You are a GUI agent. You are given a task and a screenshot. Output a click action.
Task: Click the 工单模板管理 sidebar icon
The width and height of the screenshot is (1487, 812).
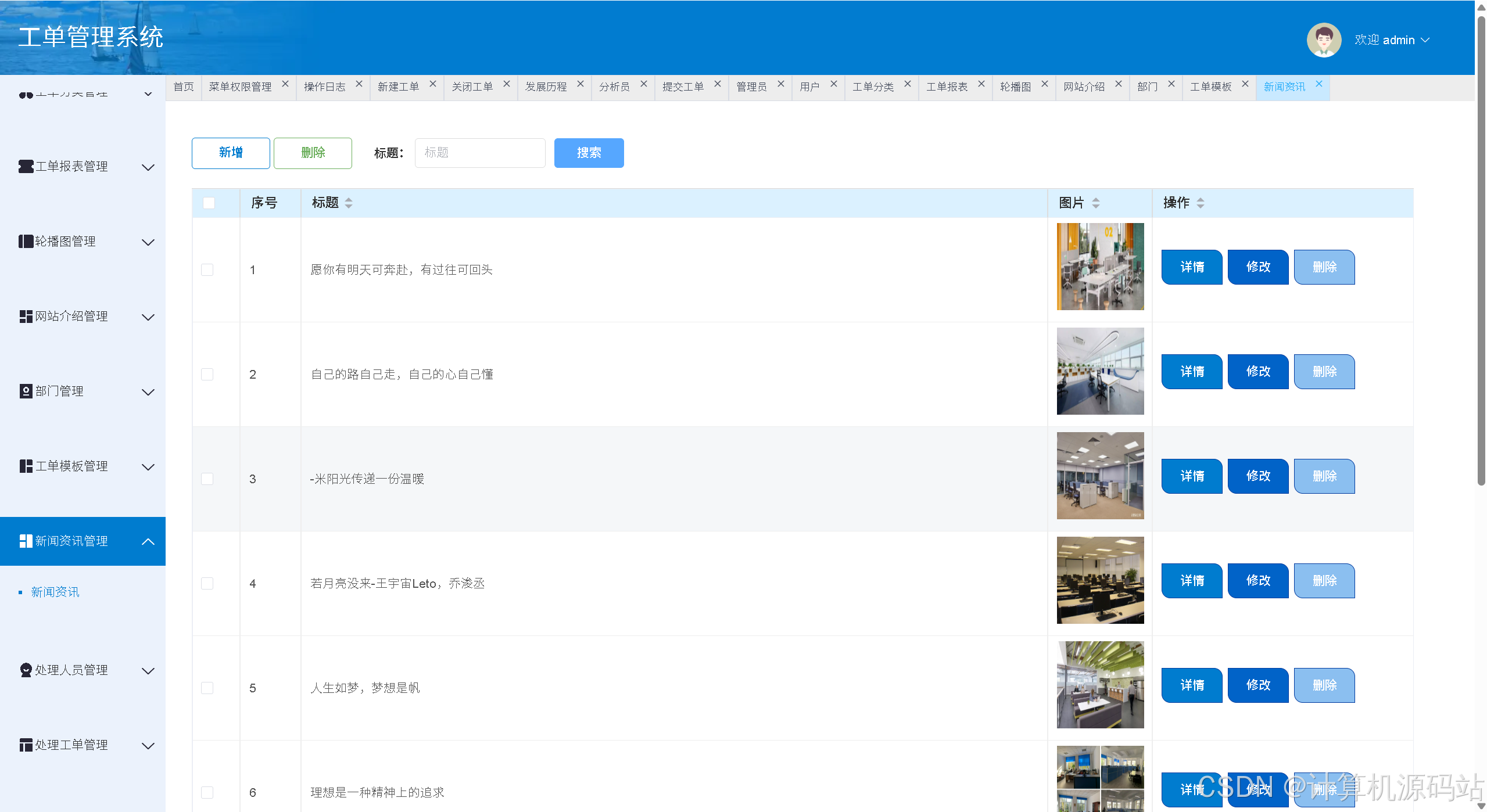[x=26, y=466]
